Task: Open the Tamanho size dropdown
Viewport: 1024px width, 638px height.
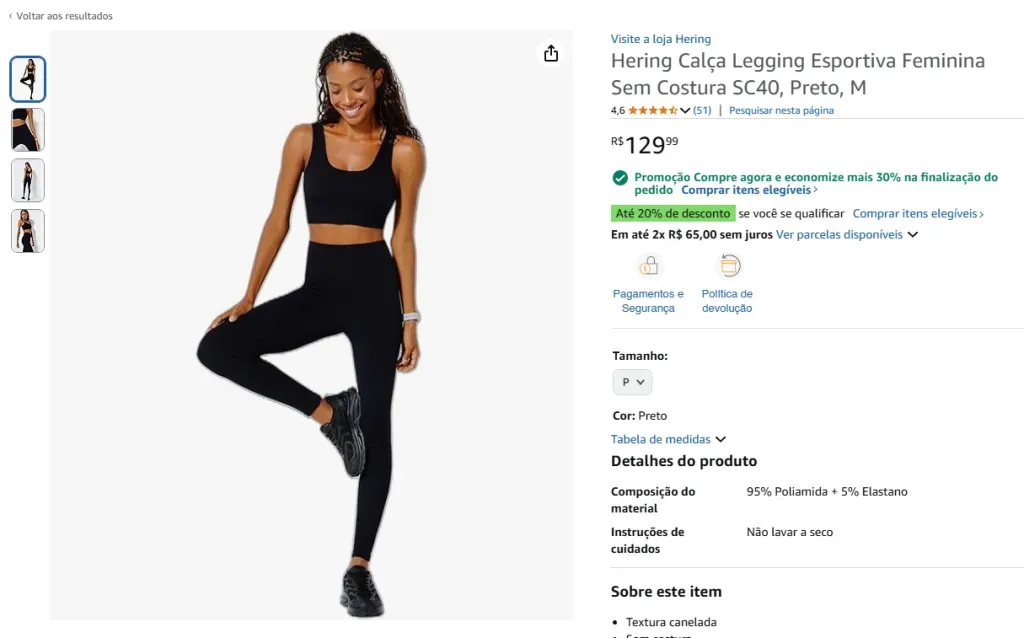Action: pyautogui.click(x=632, y=382)
